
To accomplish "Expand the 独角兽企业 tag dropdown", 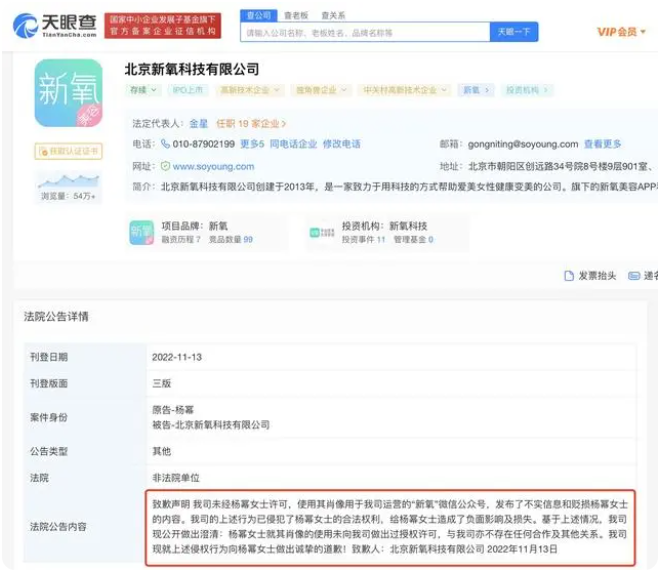I will 321,90.
